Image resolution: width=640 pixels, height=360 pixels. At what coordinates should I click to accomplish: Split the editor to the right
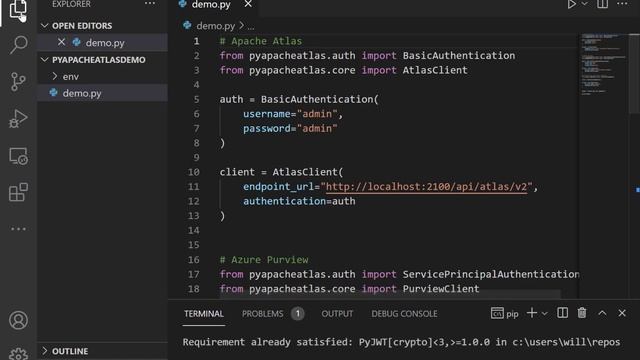tap(602, 4)
